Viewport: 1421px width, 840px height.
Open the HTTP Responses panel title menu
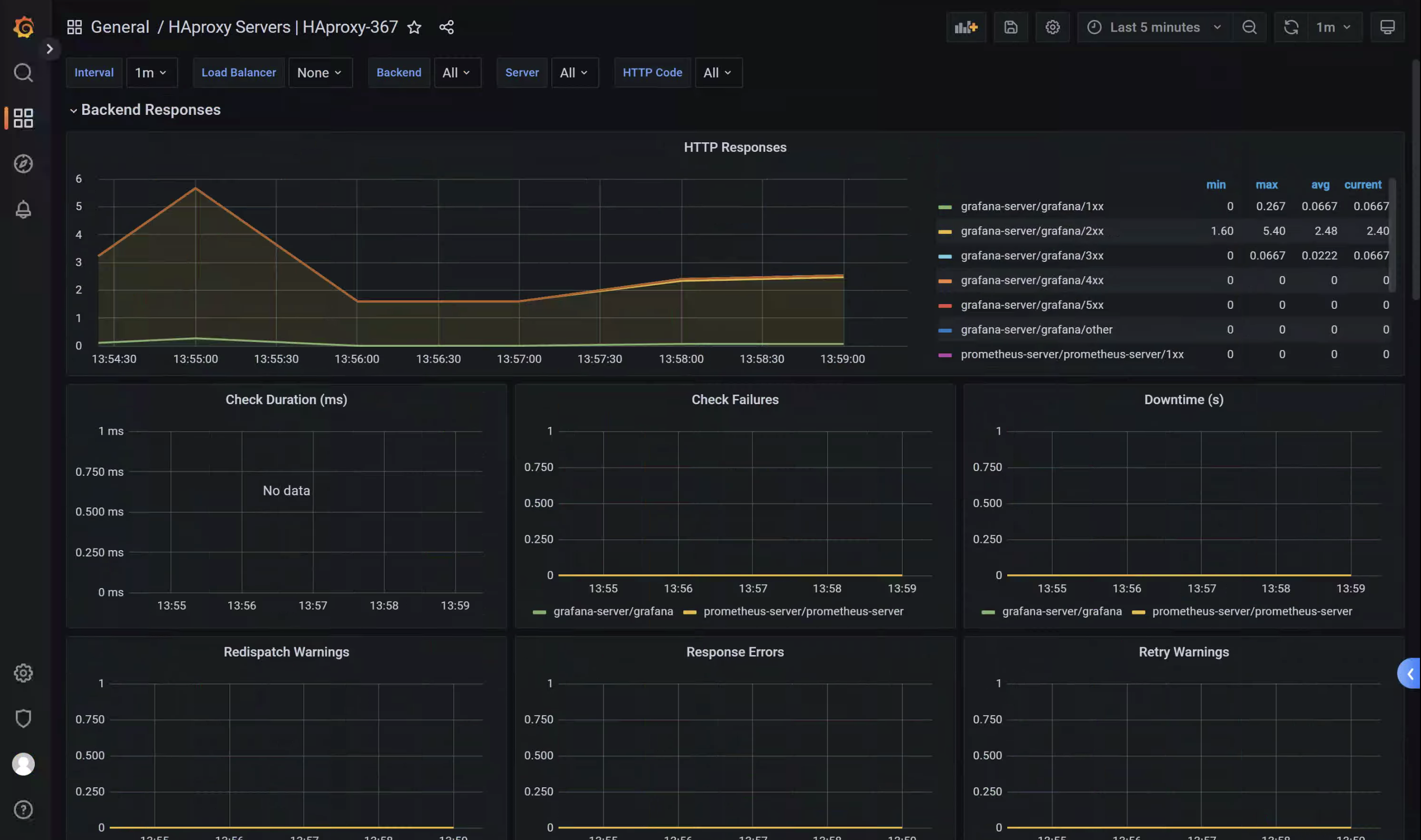coord(735,147)
